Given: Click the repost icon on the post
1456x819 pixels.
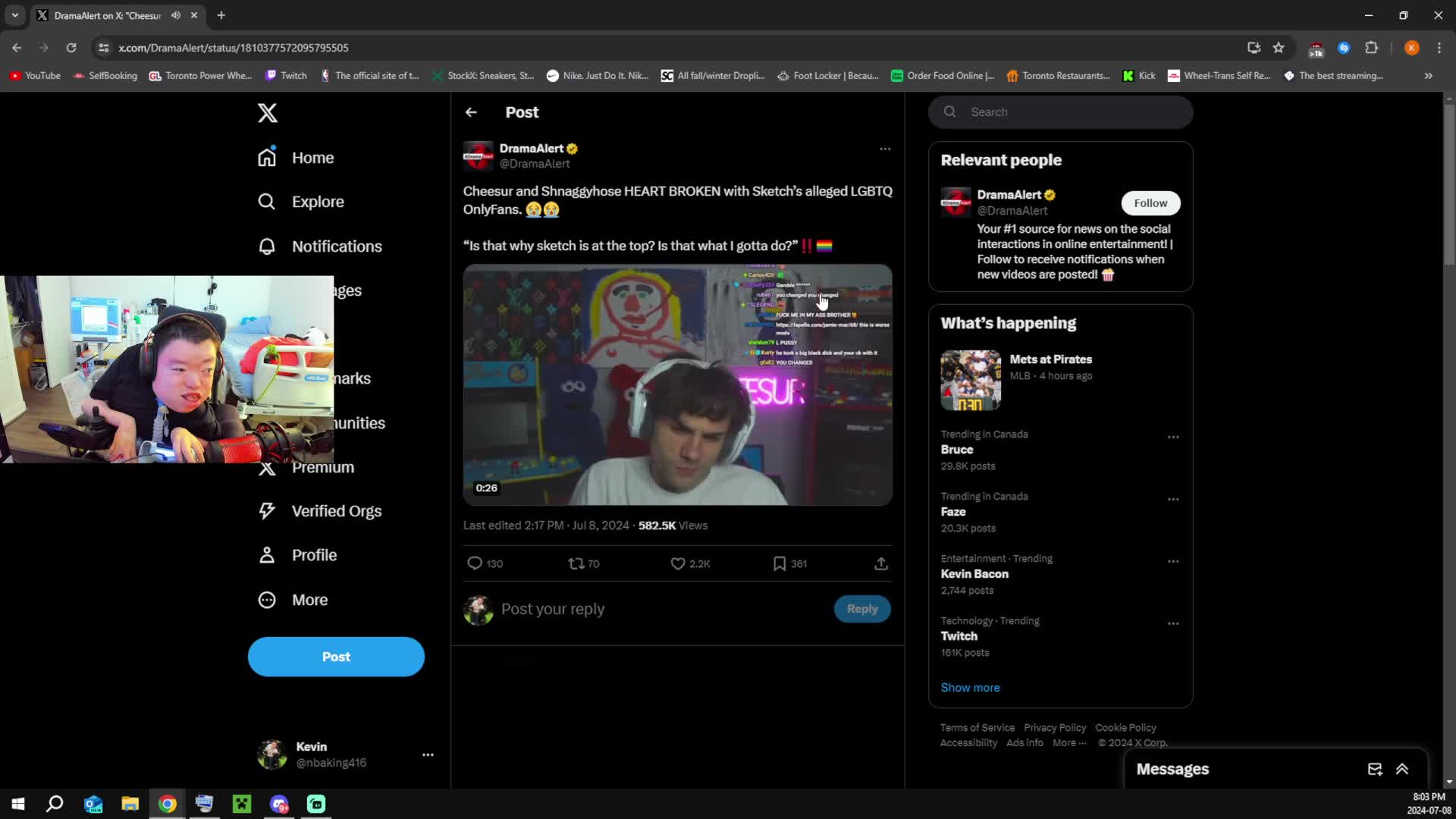Looking at the screenshot, I should tap(575, 563).
